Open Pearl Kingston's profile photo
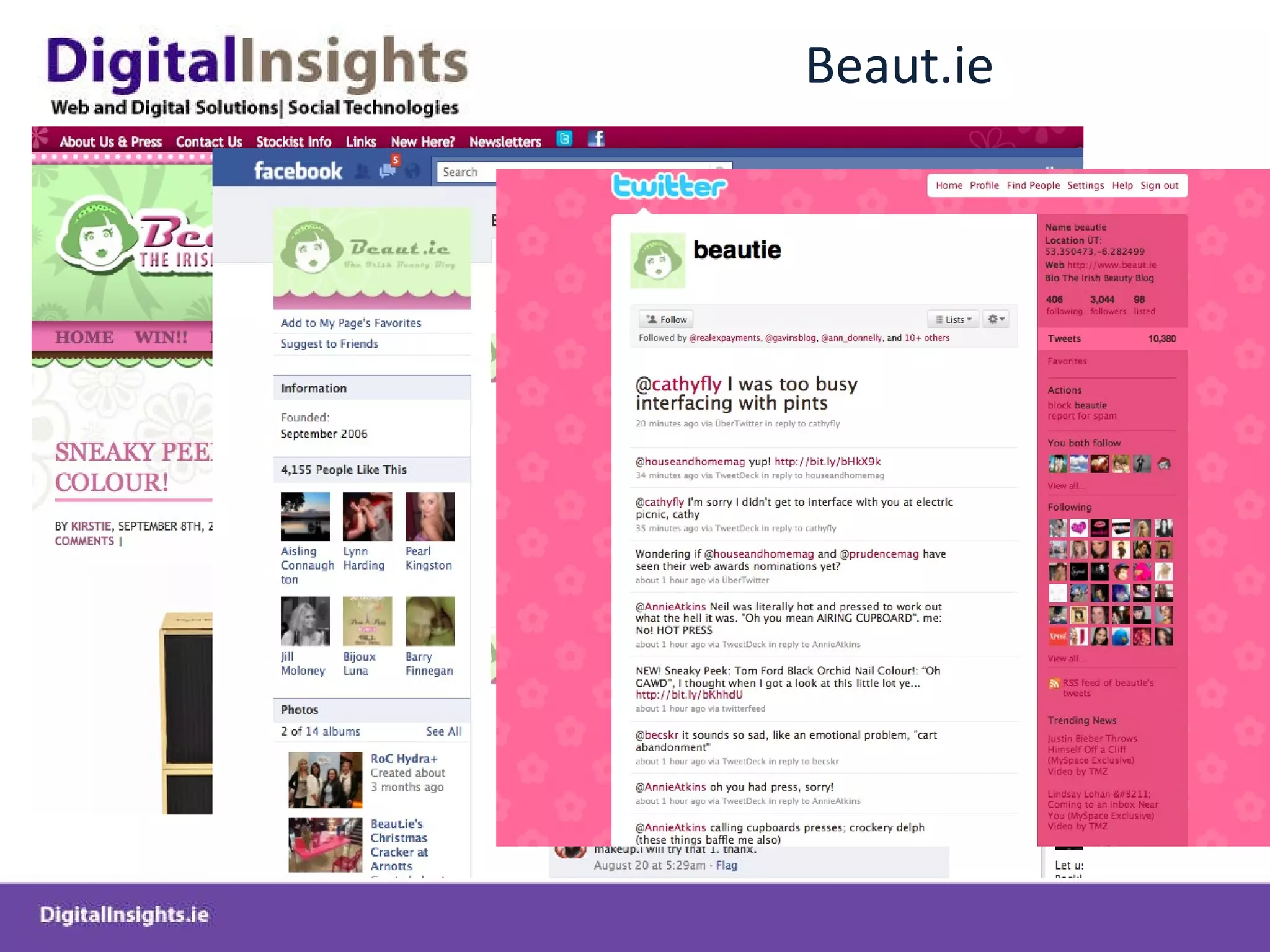 [x=430, y=517]
